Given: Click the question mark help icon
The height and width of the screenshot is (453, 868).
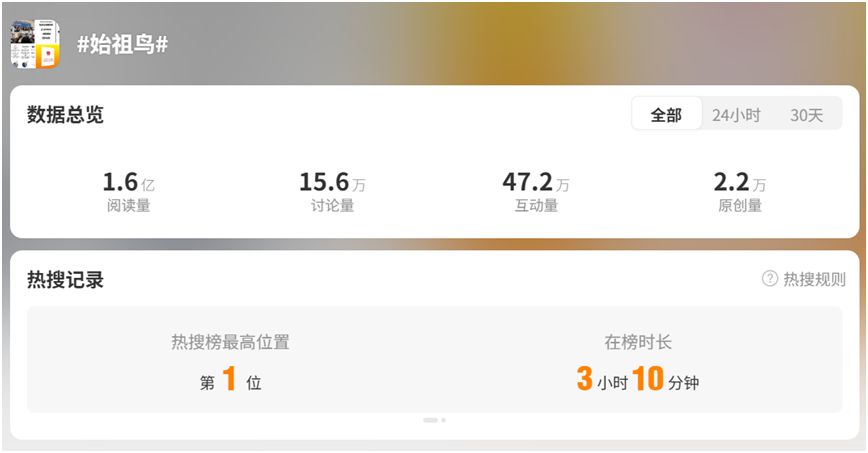Looking at the screenshot, I should (x=770, y=279).
